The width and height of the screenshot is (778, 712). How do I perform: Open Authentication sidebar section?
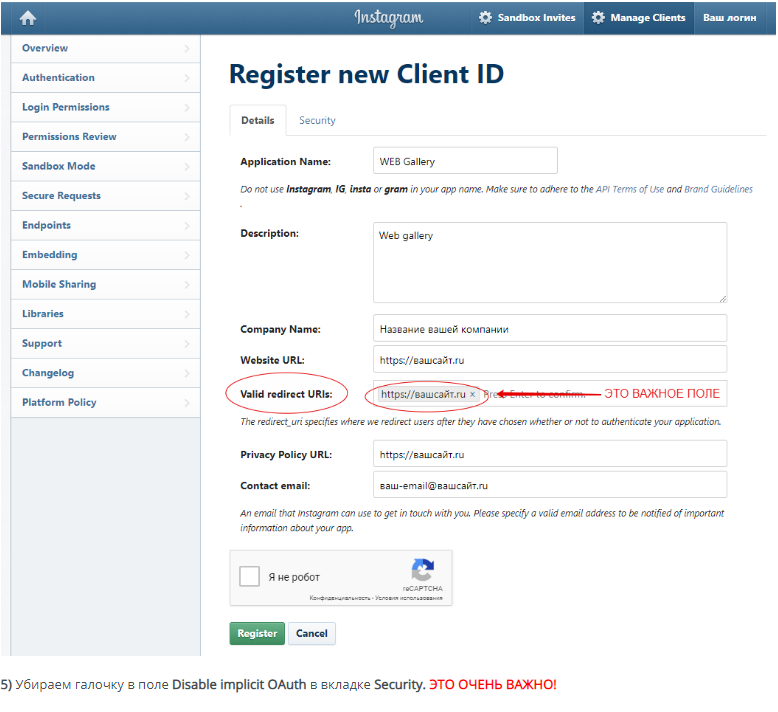click(x=106, y=78)
